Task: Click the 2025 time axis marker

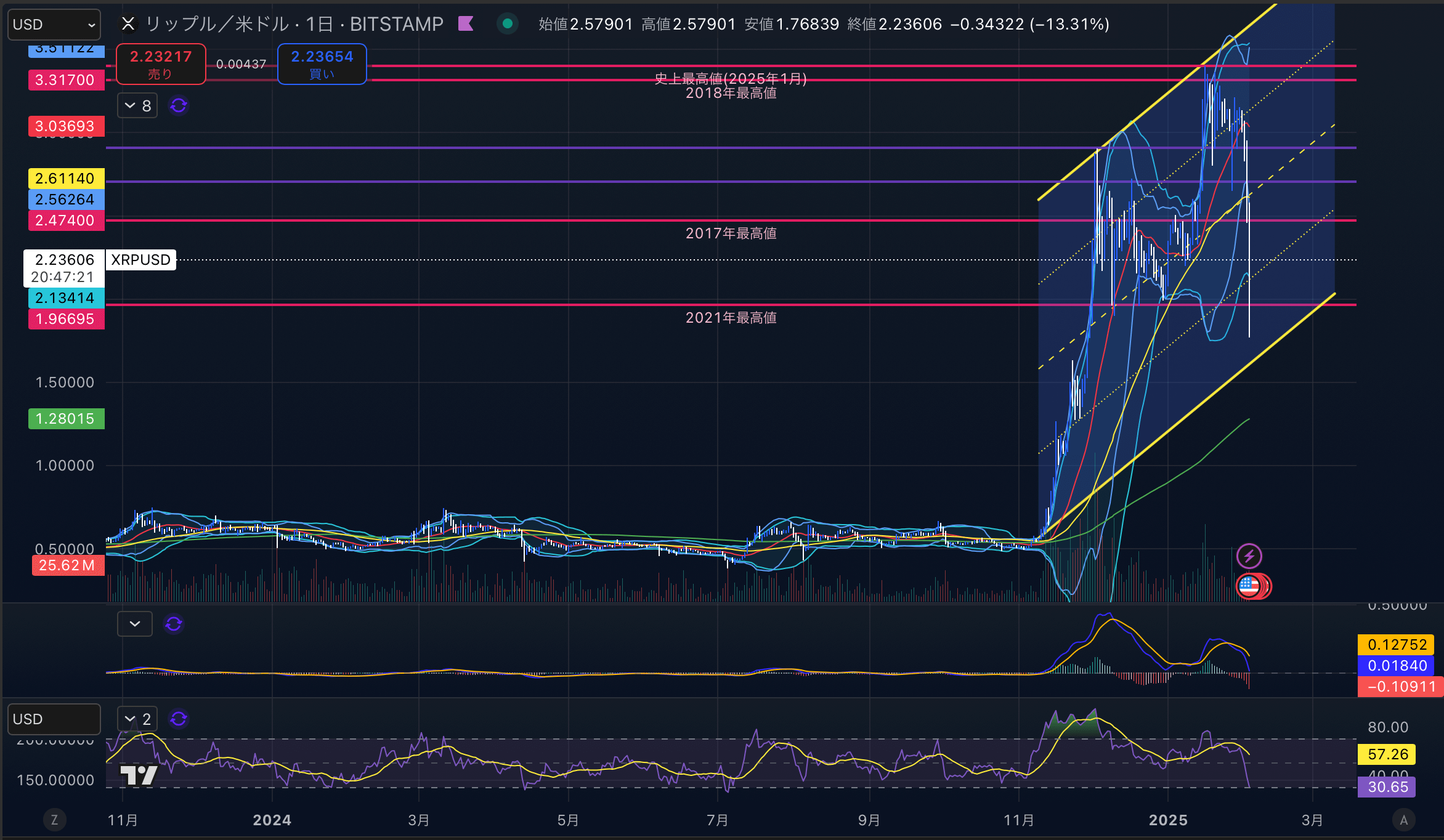Action: [1168, 820]
